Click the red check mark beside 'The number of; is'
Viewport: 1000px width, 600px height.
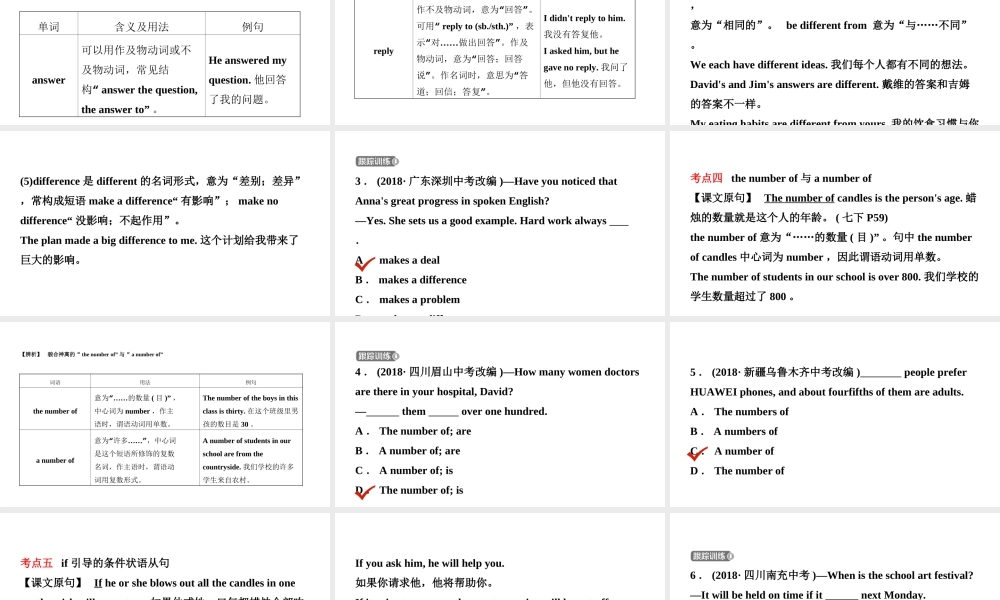tap(365, 492)
